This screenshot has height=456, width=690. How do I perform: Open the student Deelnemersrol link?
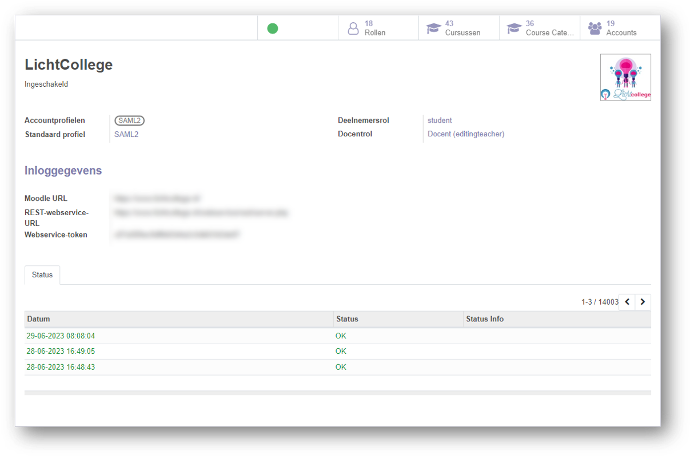[x=439, y=120]
